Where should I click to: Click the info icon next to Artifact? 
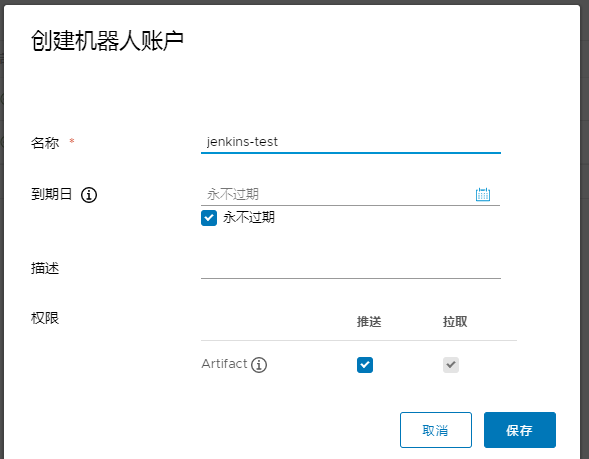tap(259, 365)
